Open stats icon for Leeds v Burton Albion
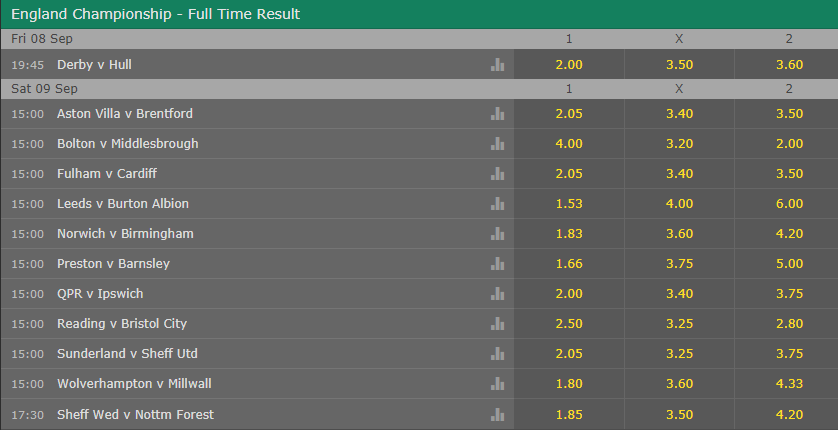The image size is (838, 430). point(497,204)
